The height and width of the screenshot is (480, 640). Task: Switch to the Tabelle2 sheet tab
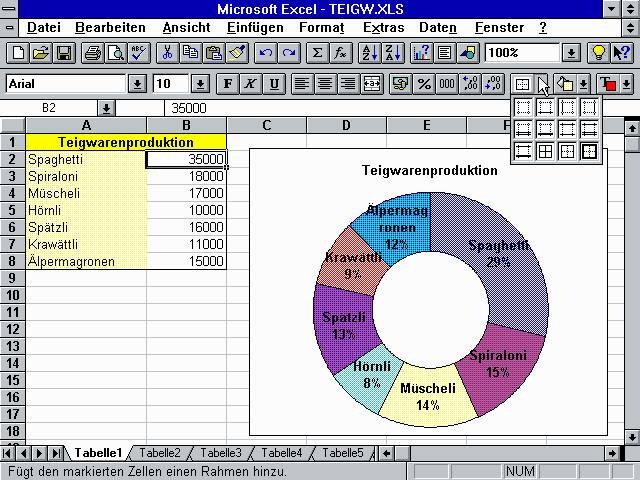tap(160, 453)
